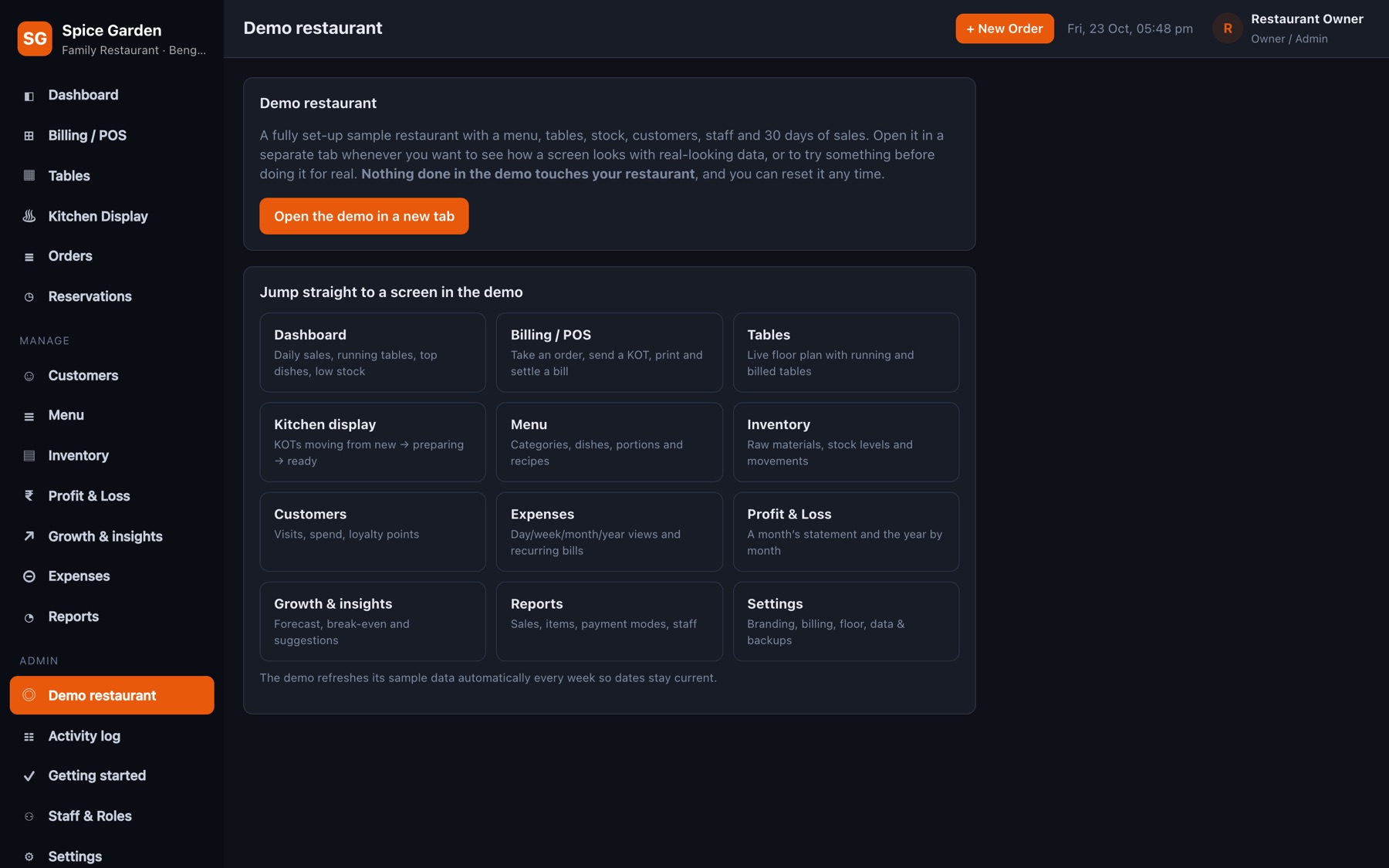Click the Expenses minus-circle icon
Viewport: 1389px width, 868px height.
[29, 576]
